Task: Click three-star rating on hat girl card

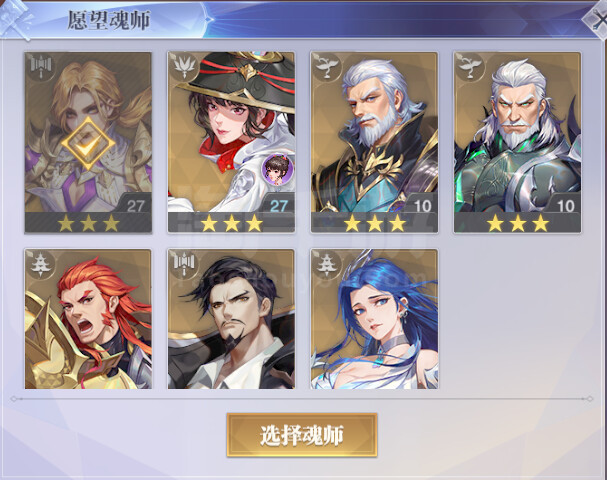Action: tap(231, 223)
